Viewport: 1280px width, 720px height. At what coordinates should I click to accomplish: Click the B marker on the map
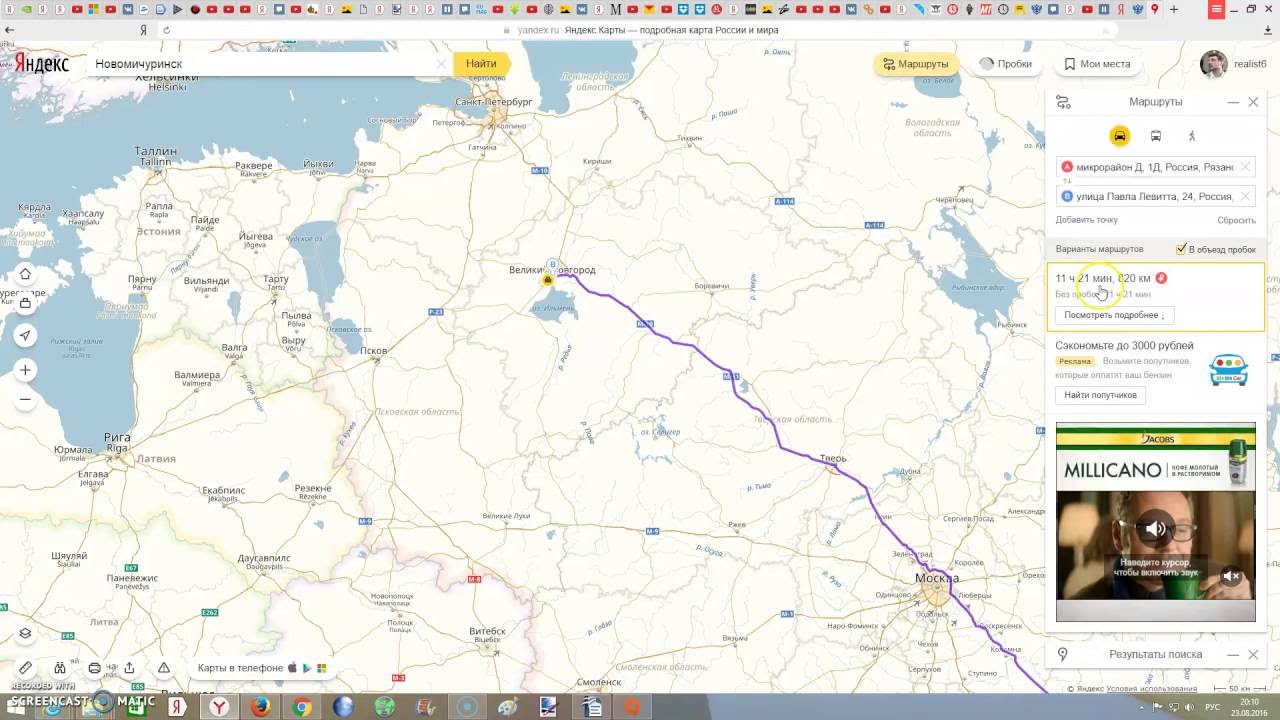(551, 265)
